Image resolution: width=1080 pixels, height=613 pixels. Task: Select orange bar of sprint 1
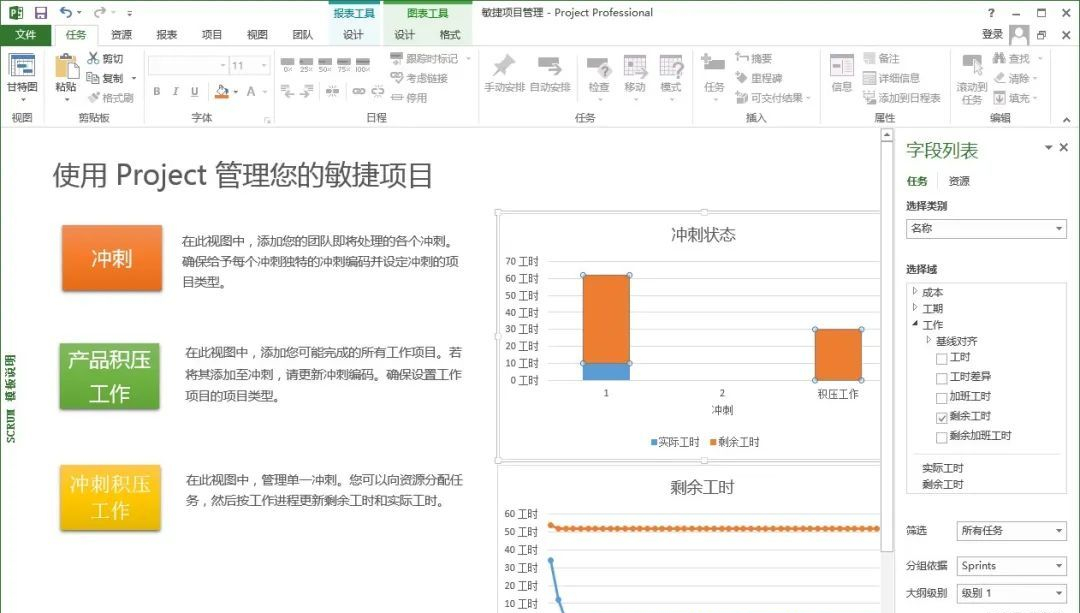coord(606,319)
